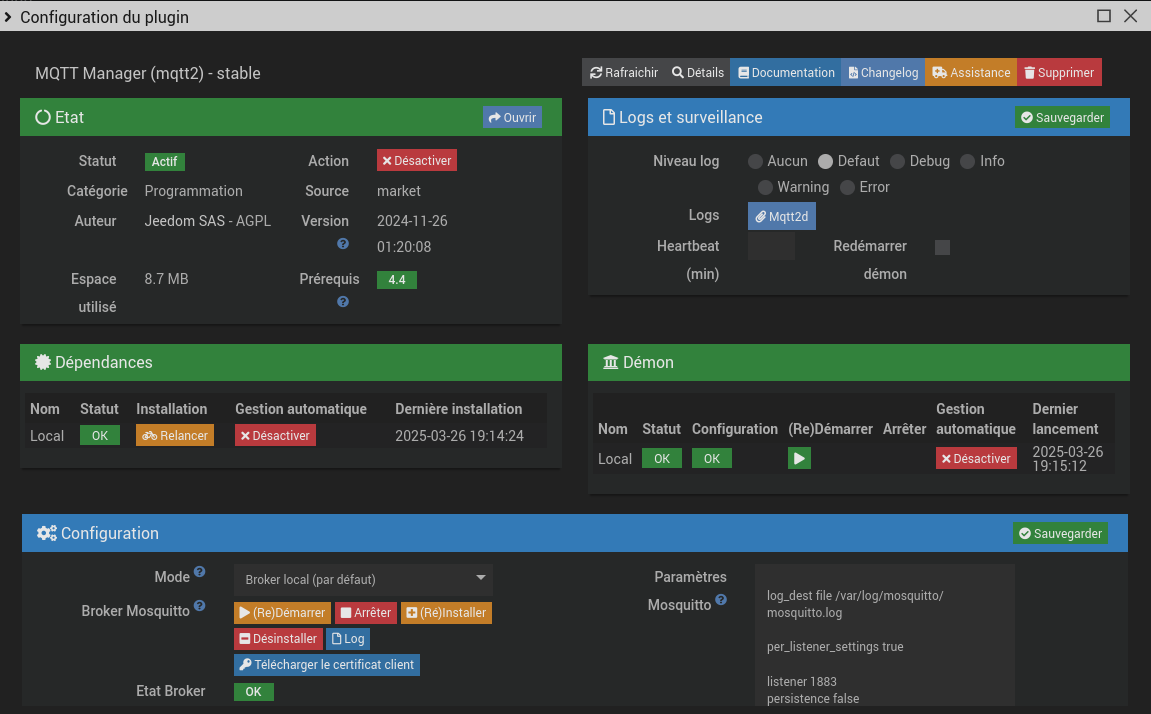Open the Documentation tab
The height and width of the screenshot is (714, 1151).
point(786,73)
